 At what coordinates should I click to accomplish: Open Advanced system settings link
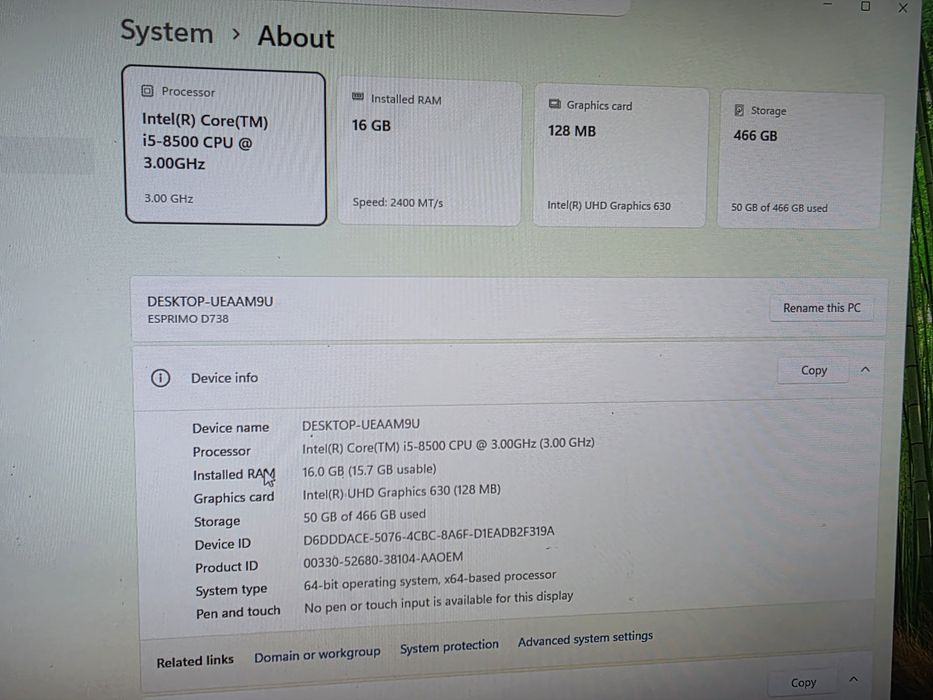585,639
